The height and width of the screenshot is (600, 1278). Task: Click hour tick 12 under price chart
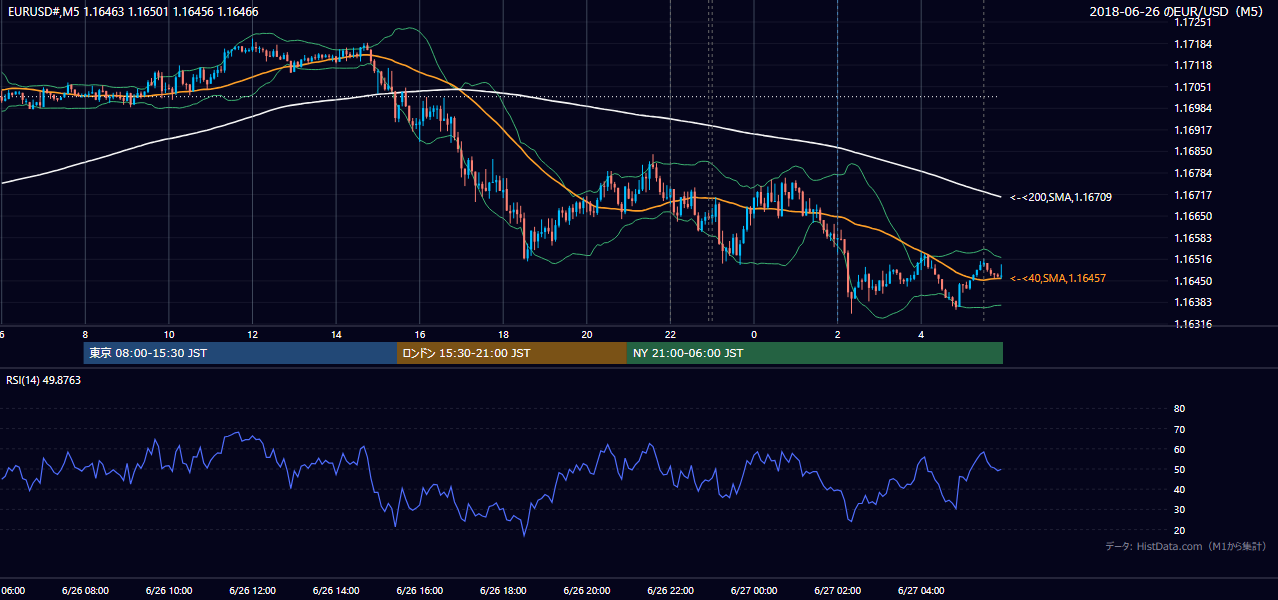tap(252, 334)
